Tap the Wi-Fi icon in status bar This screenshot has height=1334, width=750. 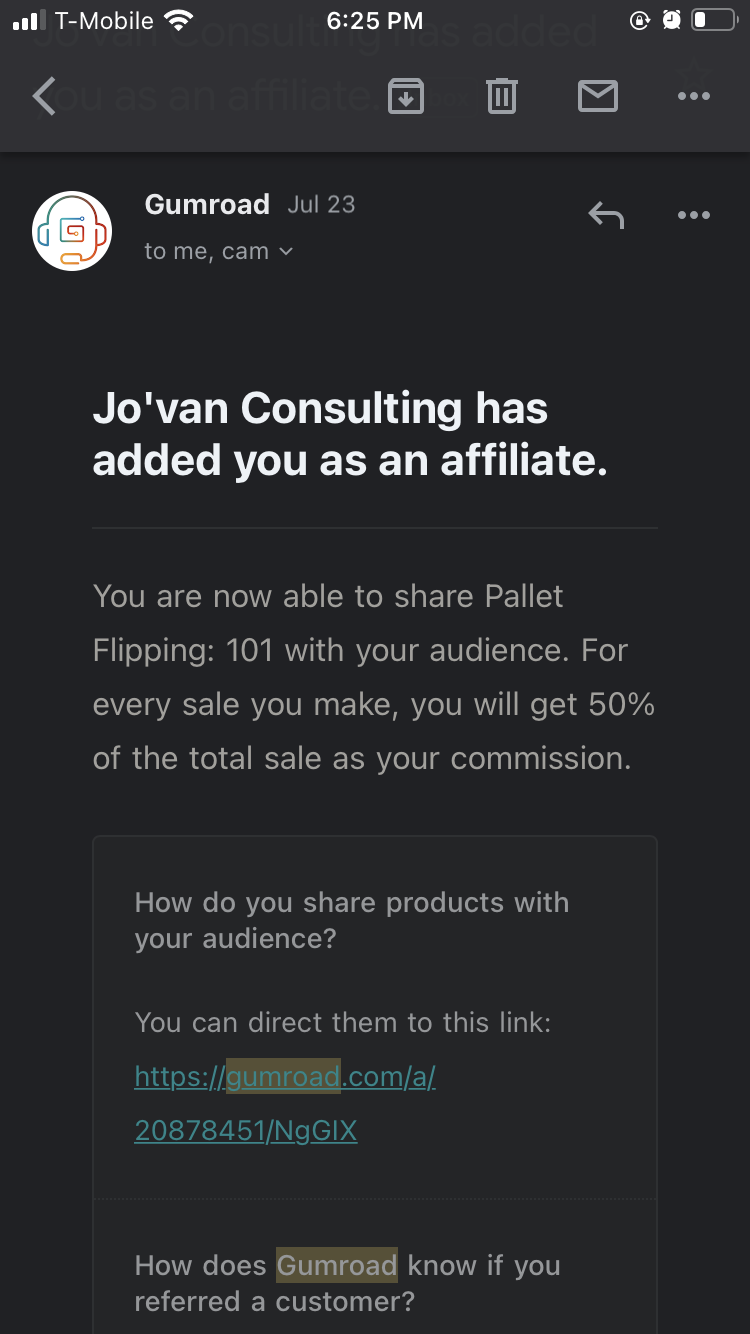coord(180,21)
